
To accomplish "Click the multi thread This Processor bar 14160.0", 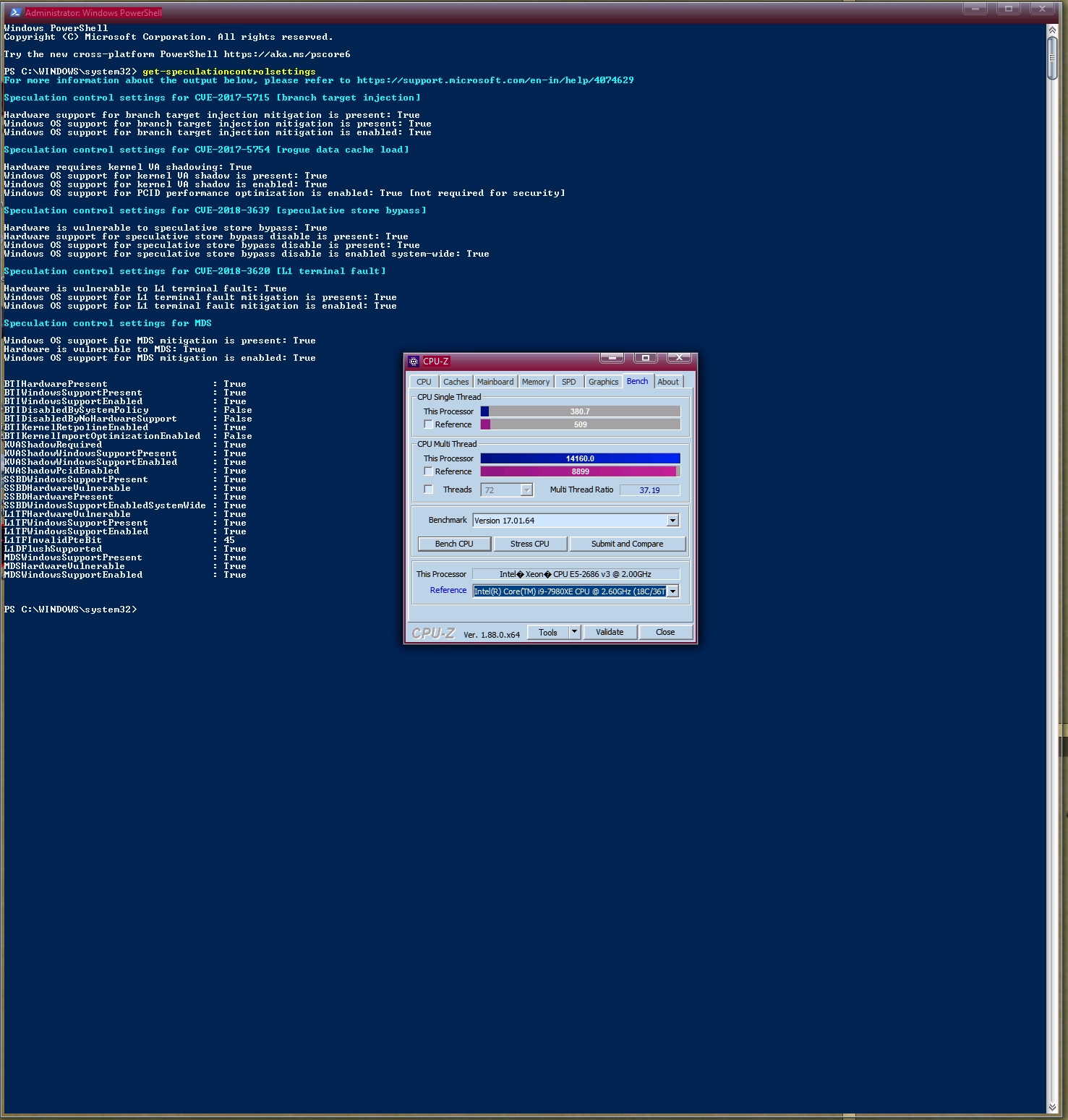I will click(580, 458).
